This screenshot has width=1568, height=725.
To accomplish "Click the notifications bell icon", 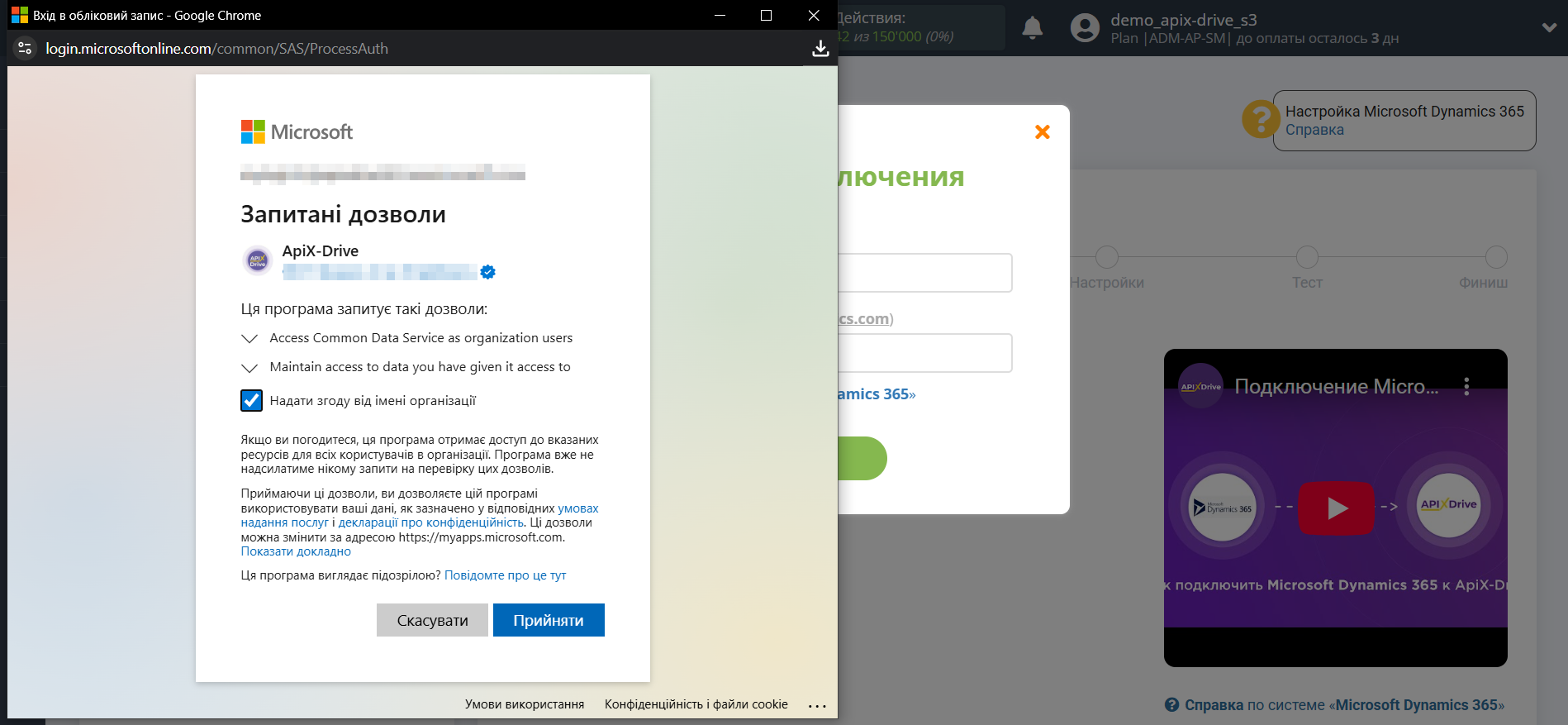I will [1033, 28].
